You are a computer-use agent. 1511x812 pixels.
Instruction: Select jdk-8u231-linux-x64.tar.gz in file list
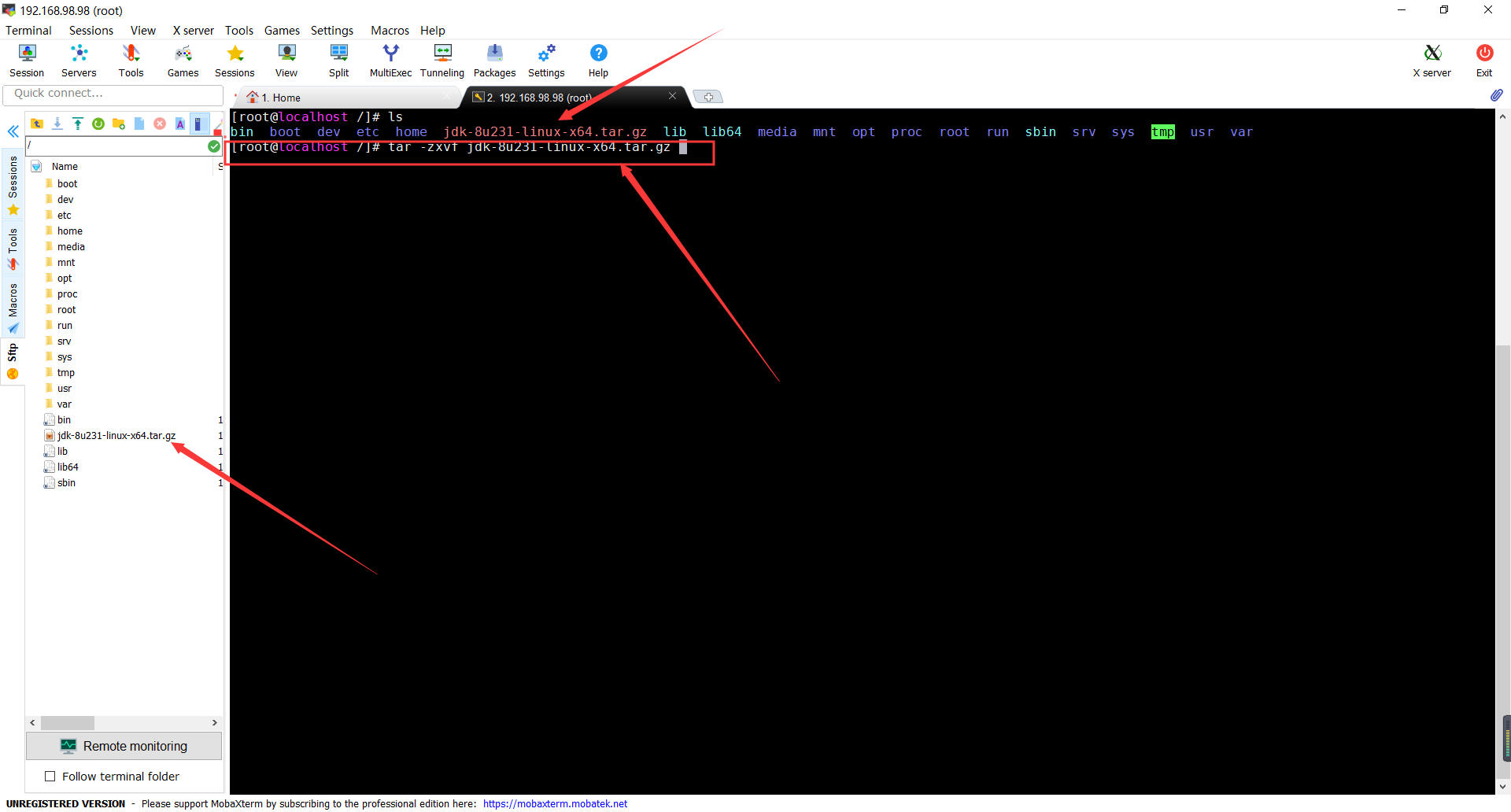pyautogui.click(x=116, y=435)
